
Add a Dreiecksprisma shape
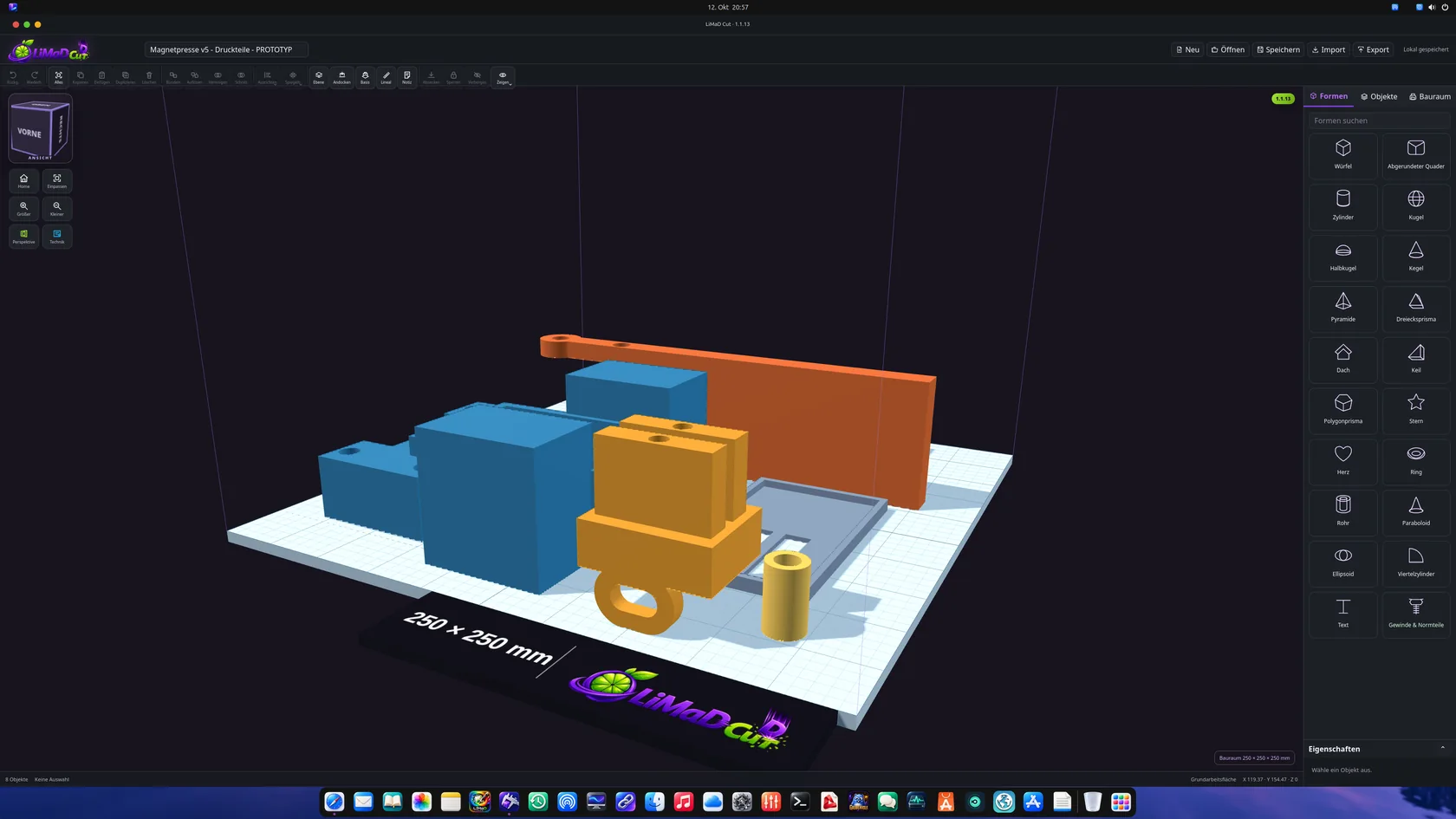[x=1415, y=308]
